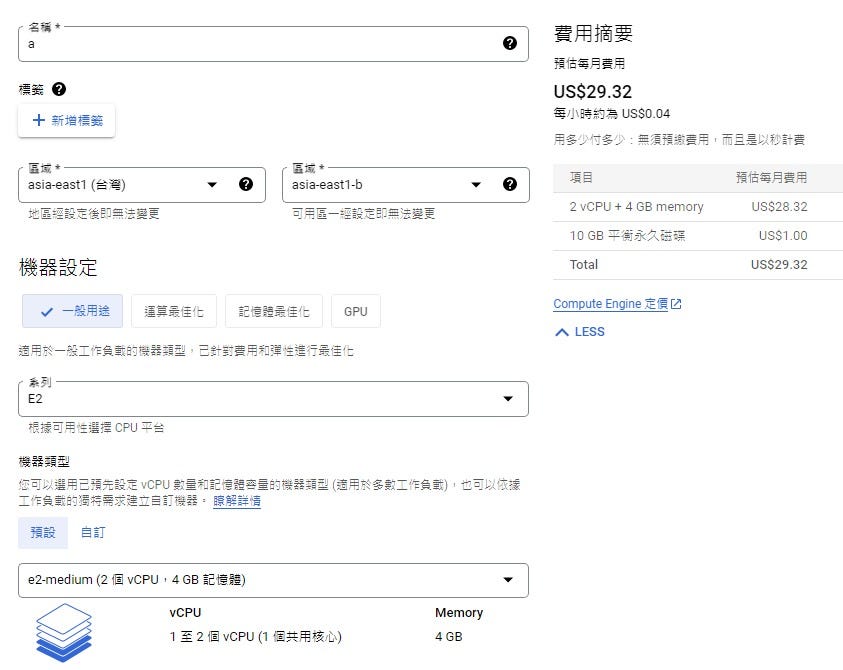Image resolution: width=843 pixels, height=670 pixels.
Task: Click the plus icon in 新增標籤 button
Action: [x=38, y=120]
